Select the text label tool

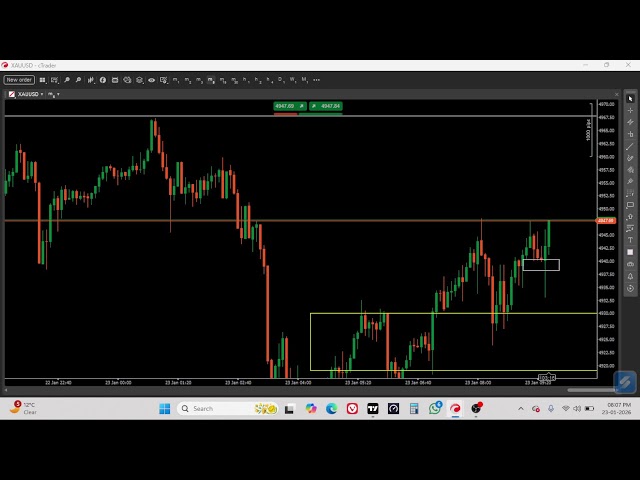pos(630,240)
